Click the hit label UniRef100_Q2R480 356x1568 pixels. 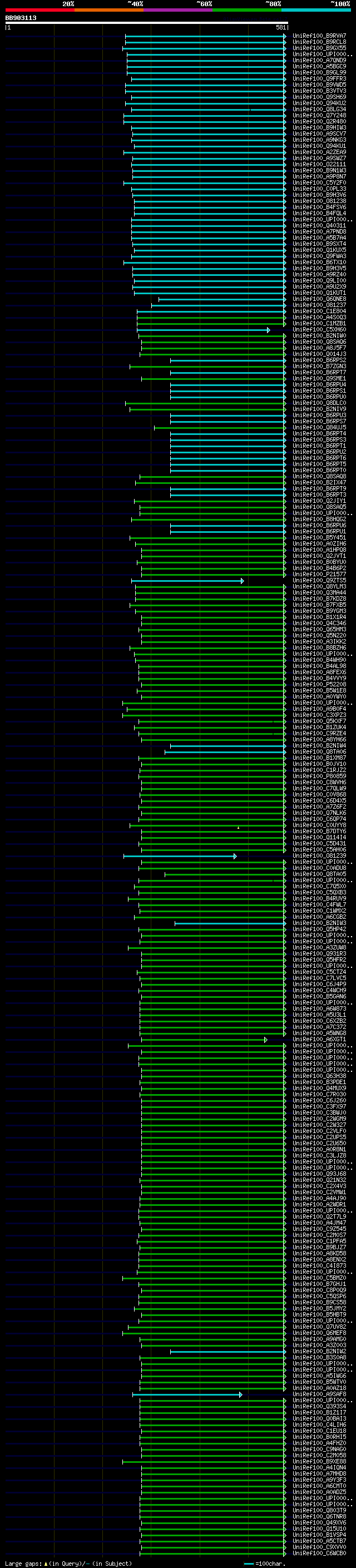319,122
